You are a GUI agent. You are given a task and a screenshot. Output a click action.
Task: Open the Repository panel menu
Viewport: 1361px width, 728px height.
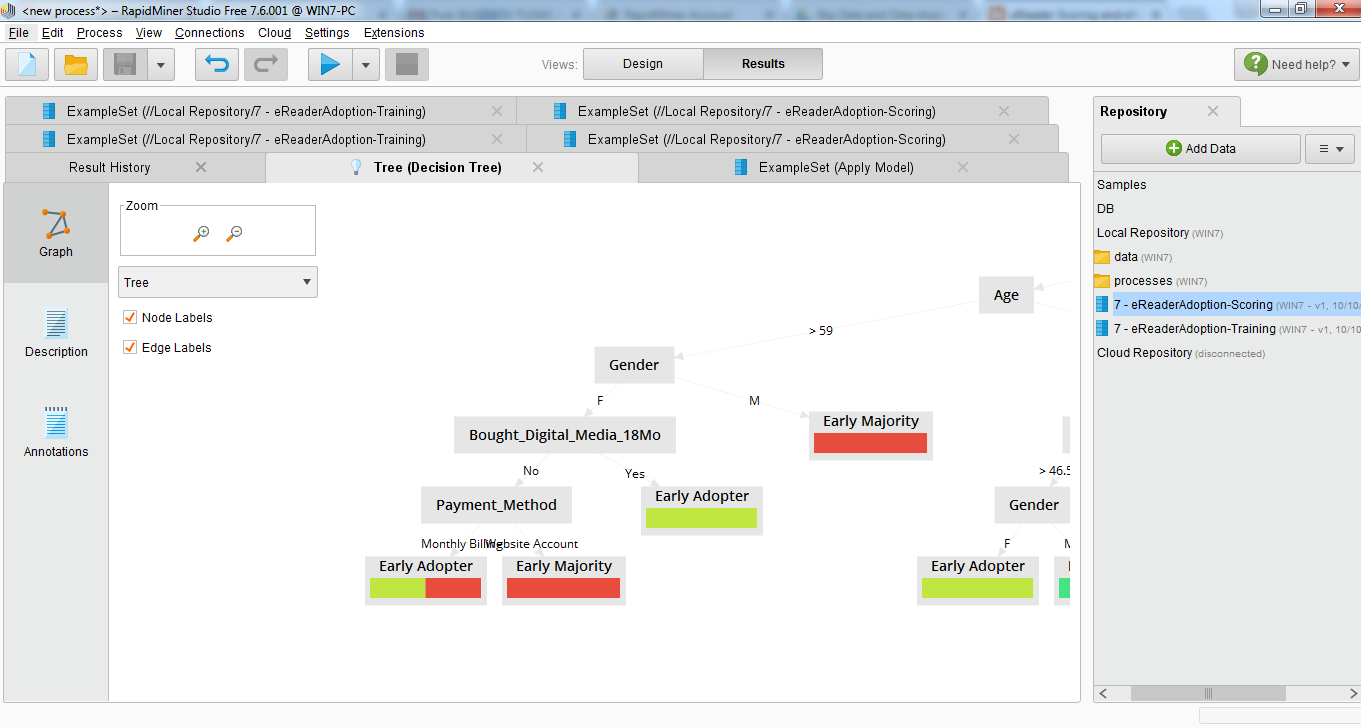click(x=1330, y=147)
